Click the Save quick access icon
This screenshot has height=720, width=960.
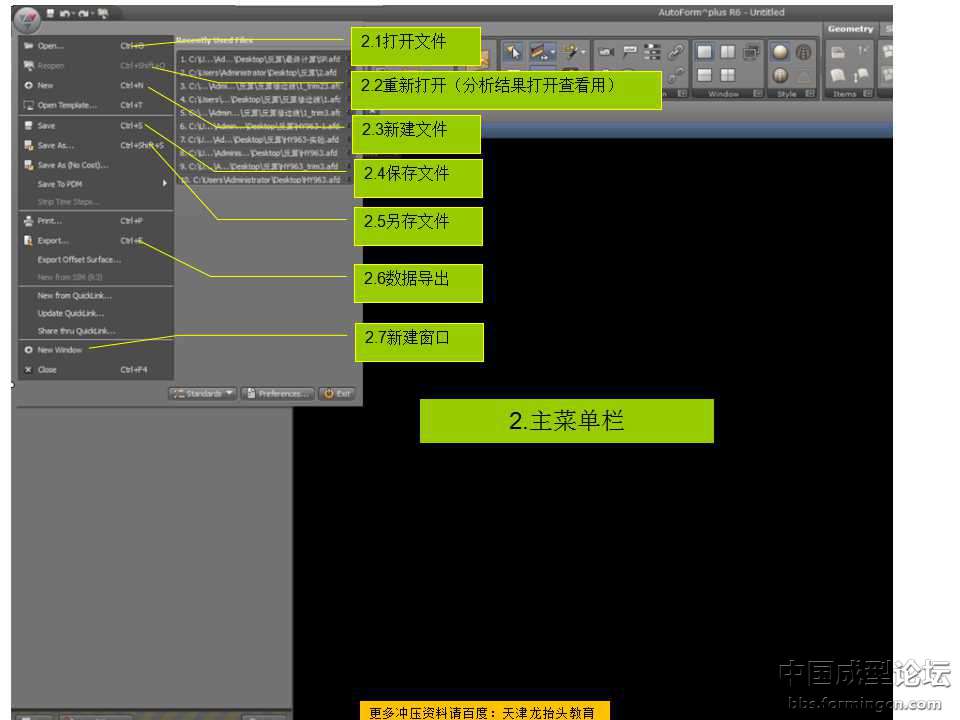(x=50, y=14)
